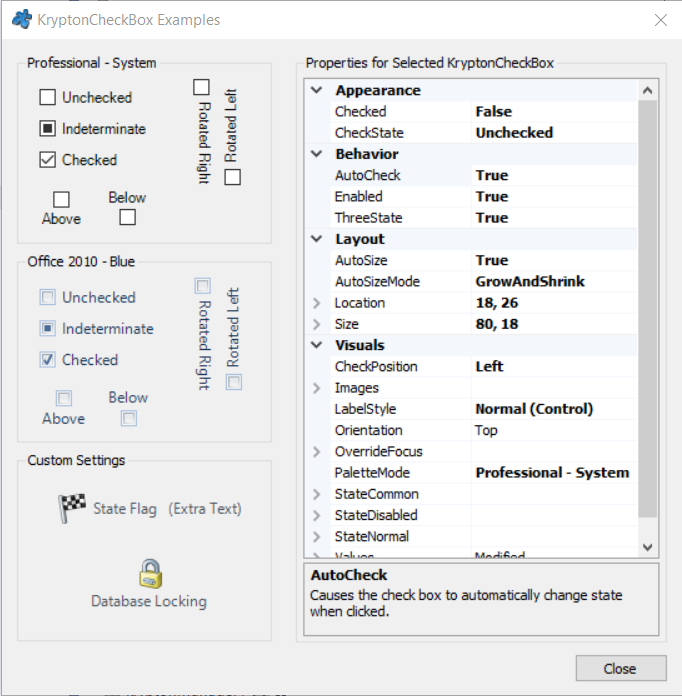Expand the Size property

pyautogui.click(x=317, y=324)
